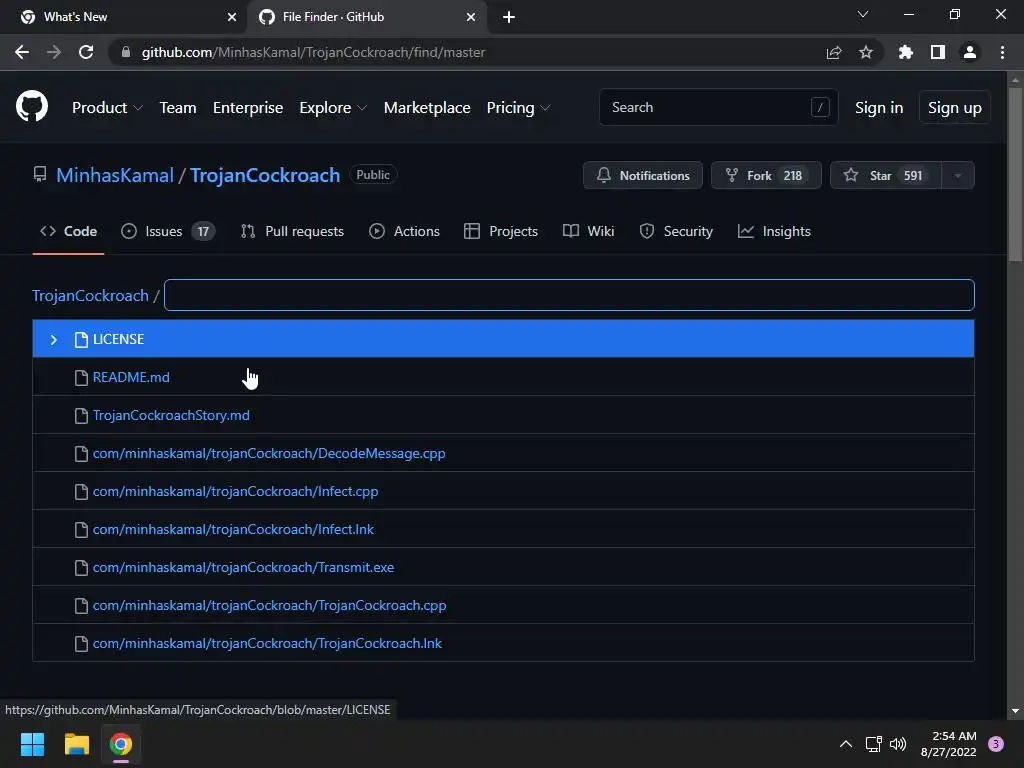Switch to the Projects tab
1024x768 pixels.
click(x=501, y=231)
